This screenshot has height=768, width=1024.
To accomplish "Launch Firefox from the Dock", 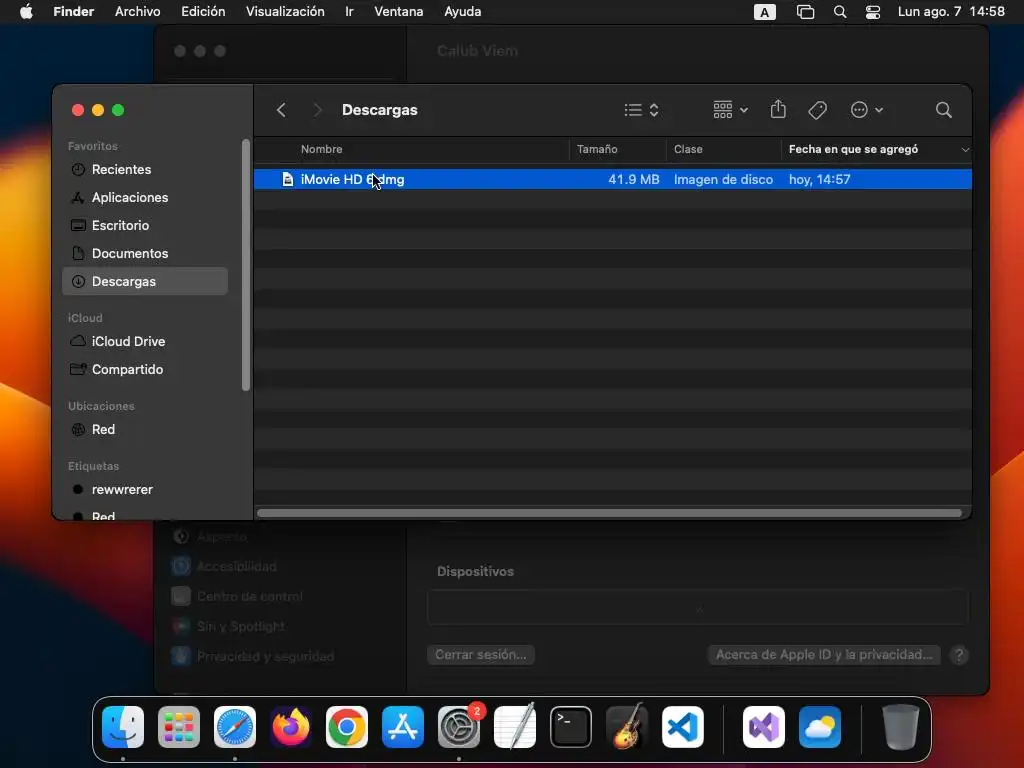I will (291, 727).
